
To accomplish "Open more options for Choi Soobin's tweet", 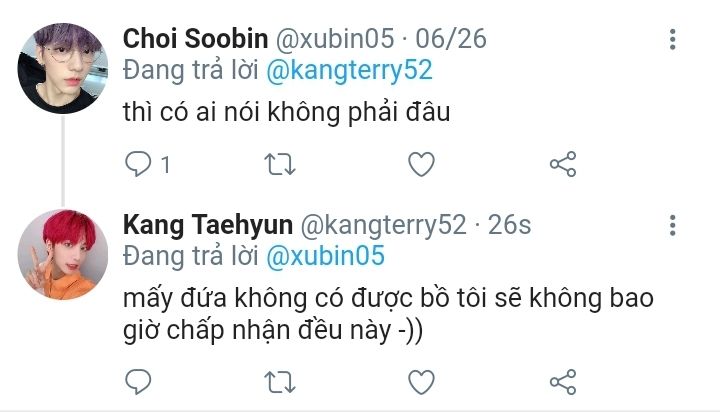I will pyautogui.click(x=673, y=40).
